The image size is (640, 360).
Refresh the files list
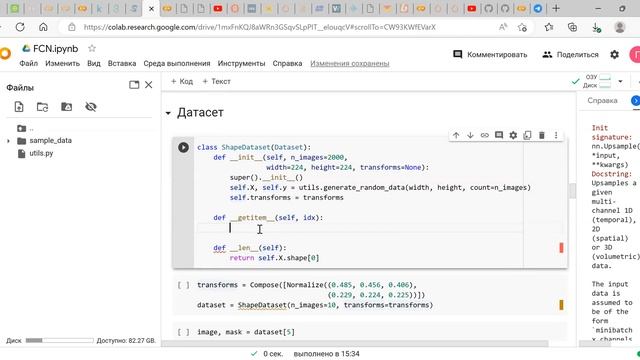(42, 107)
